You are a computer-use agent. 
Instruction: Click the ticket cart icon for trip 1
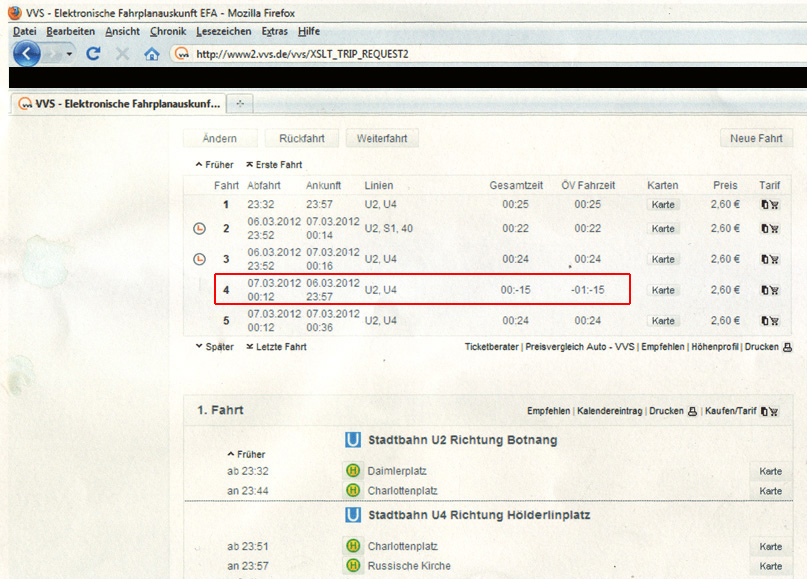pyautogui.click(x=770, y=204)
